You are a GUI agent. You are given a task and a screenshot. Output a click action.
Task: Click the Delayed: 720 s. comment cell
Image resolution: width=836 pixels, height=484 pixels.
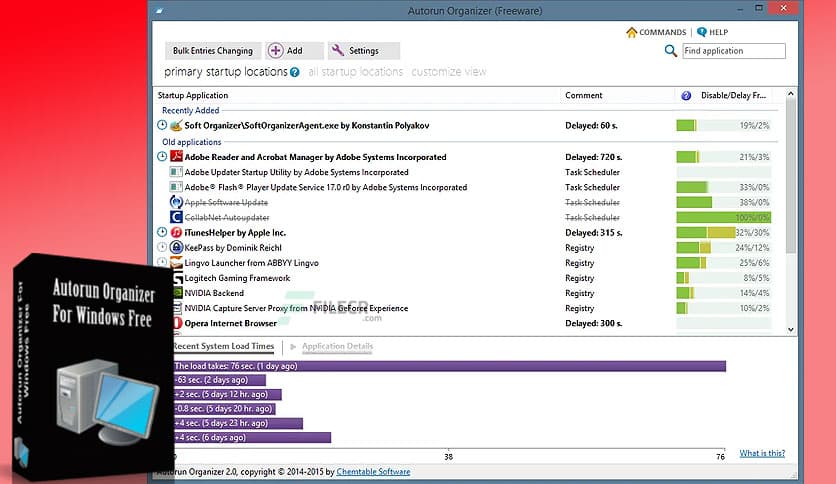click(593, 157)
